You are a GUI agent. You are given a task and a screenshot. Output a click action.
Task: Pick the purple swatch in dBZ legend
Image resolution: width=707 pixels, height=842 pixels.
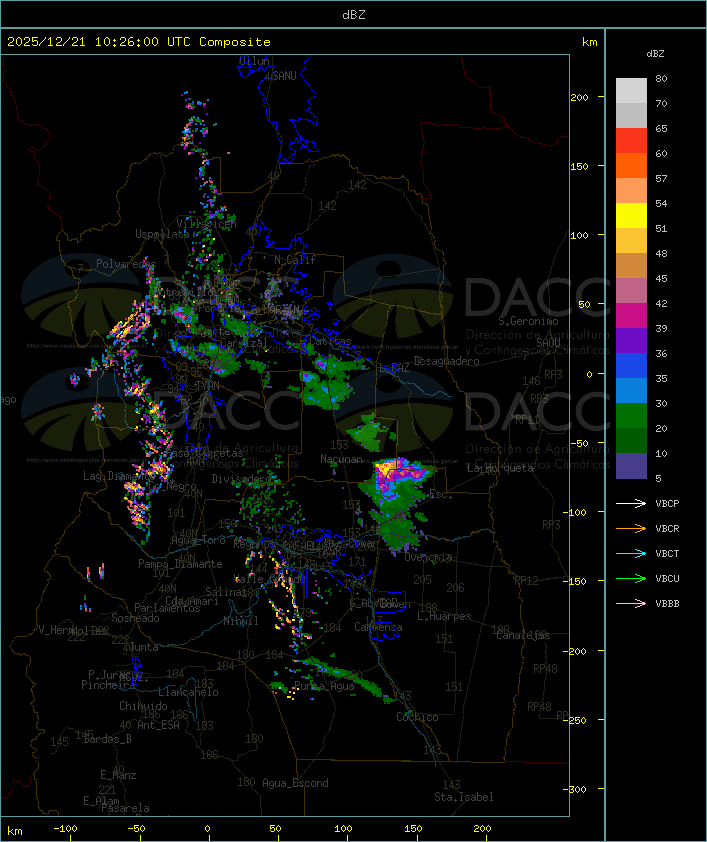631,340
